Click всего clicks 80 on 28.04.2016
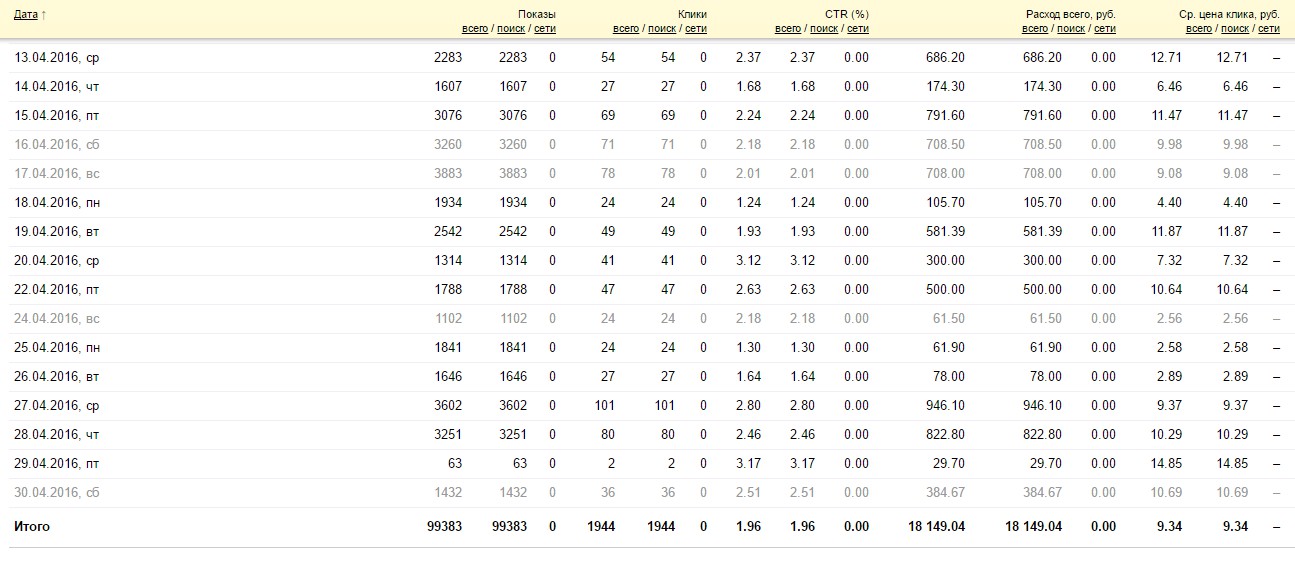 pos(607,435)
